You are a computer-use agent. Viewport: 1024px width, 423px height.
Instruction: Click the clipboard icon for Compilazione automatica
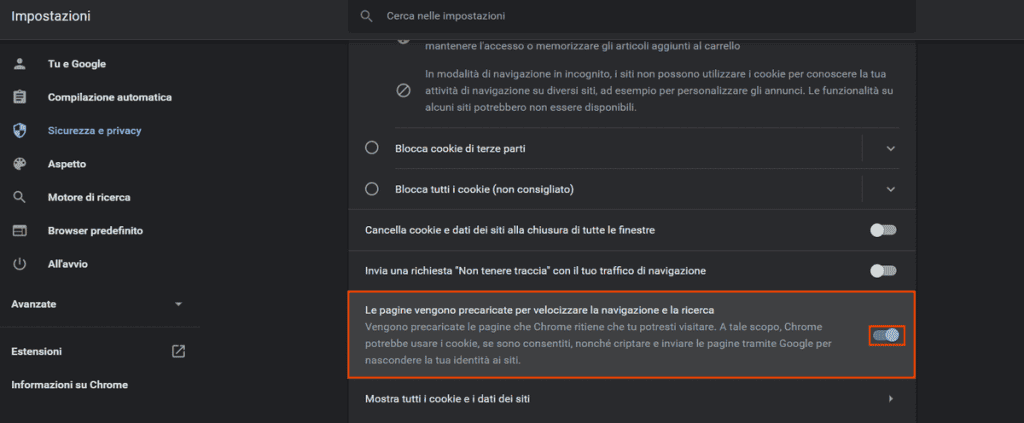20,97
